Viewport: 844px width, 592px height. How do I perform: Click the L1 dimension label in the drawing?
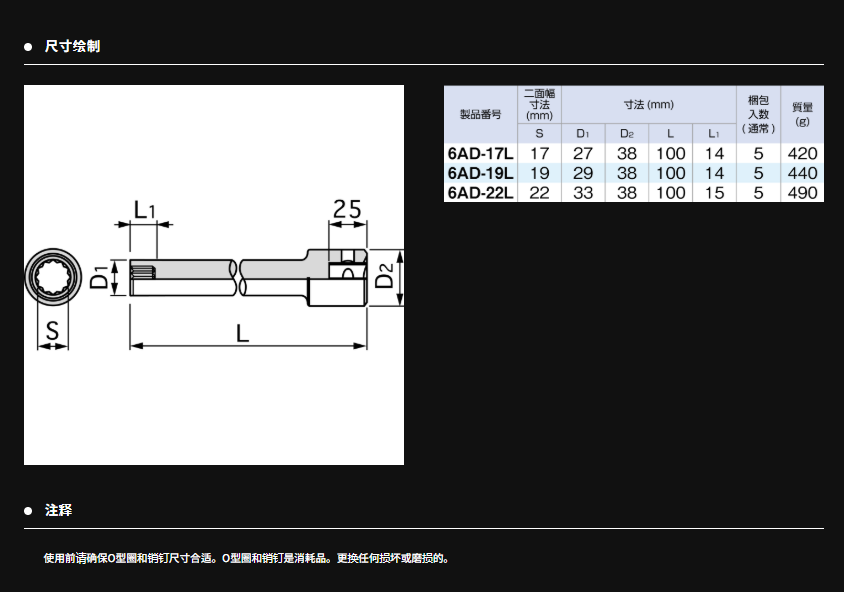[x=144, y=210]
